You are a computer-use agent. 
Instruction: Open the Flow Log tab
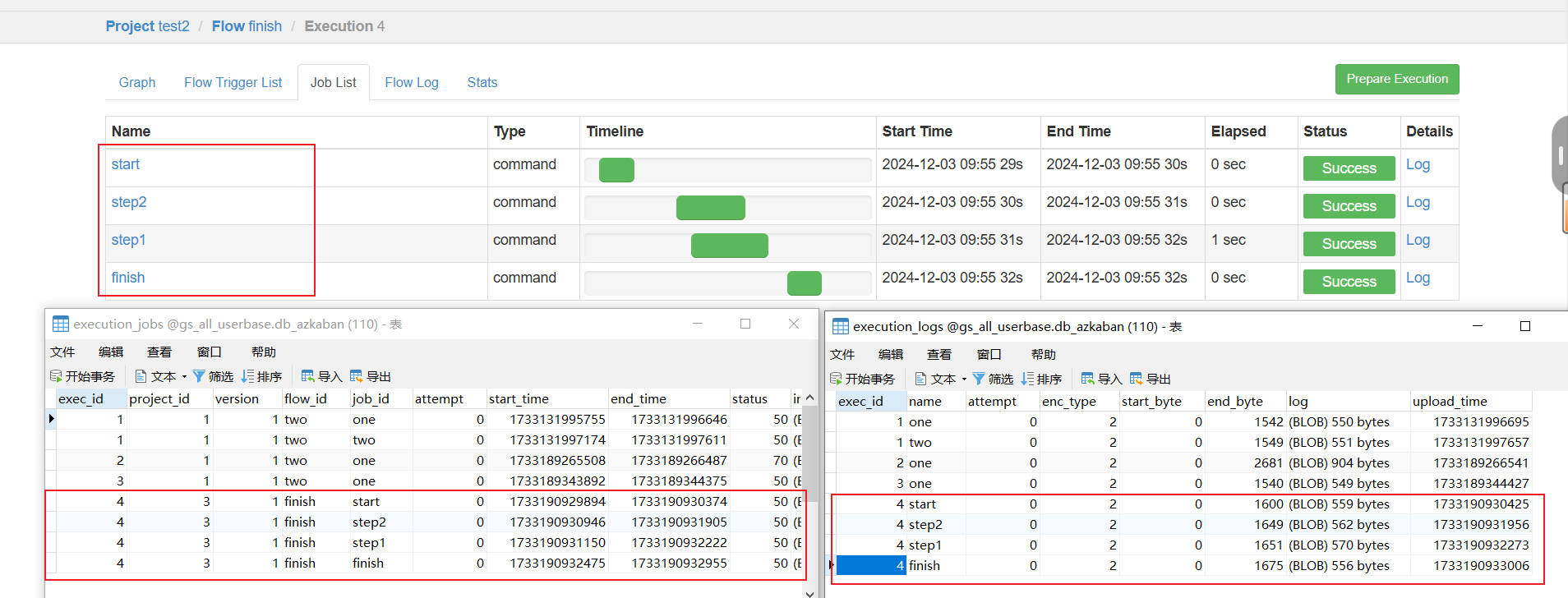(x=412, y=82)
